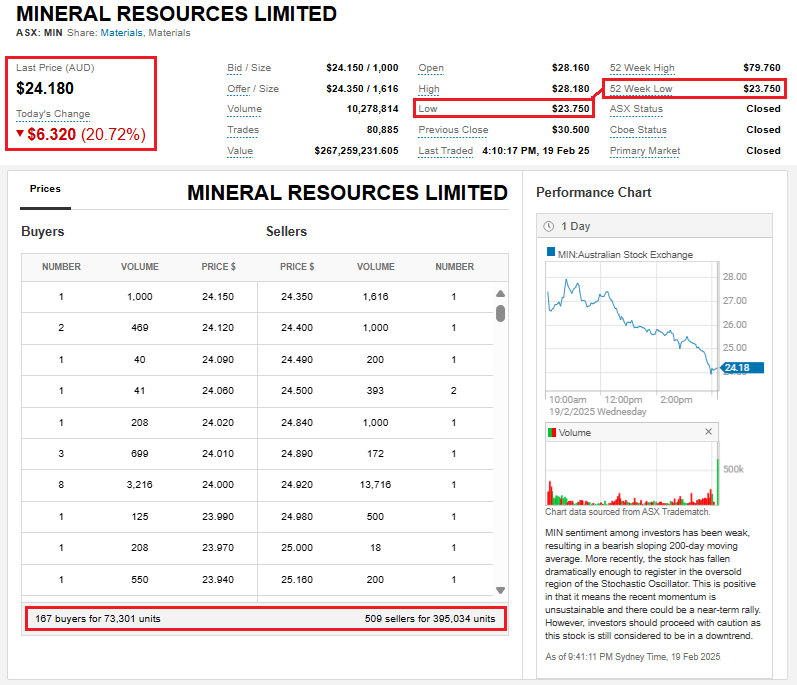Click the buyers VOLUME column header
797x685 pixels.
coord(139,267)
